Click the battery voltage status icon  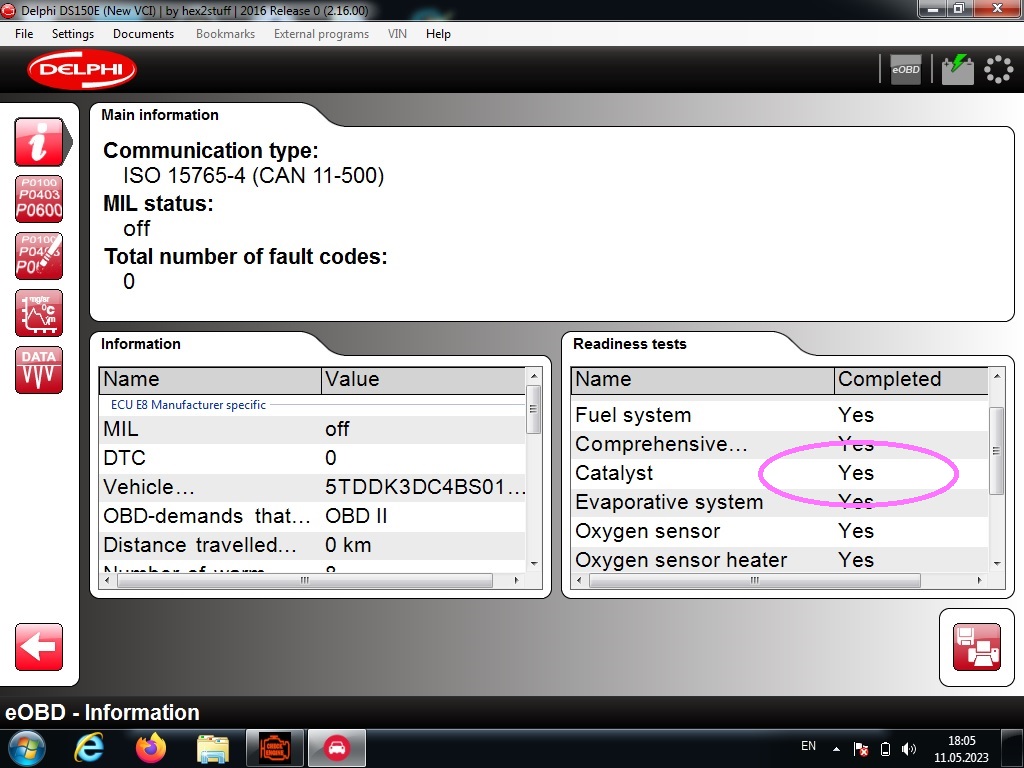tap(957, 69)
